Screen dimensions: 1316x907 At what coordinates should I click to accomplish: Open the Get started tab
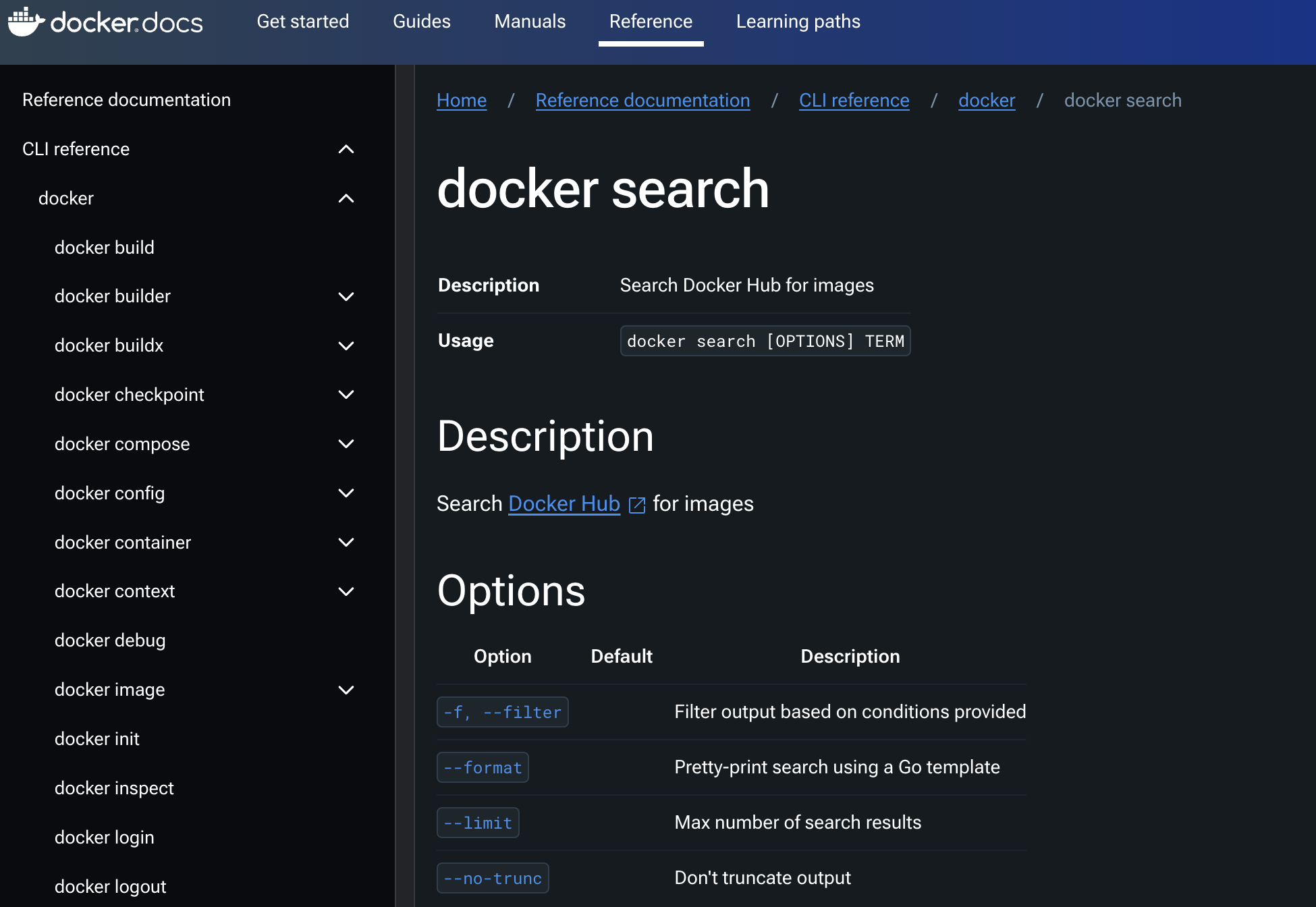pos(303,22)
